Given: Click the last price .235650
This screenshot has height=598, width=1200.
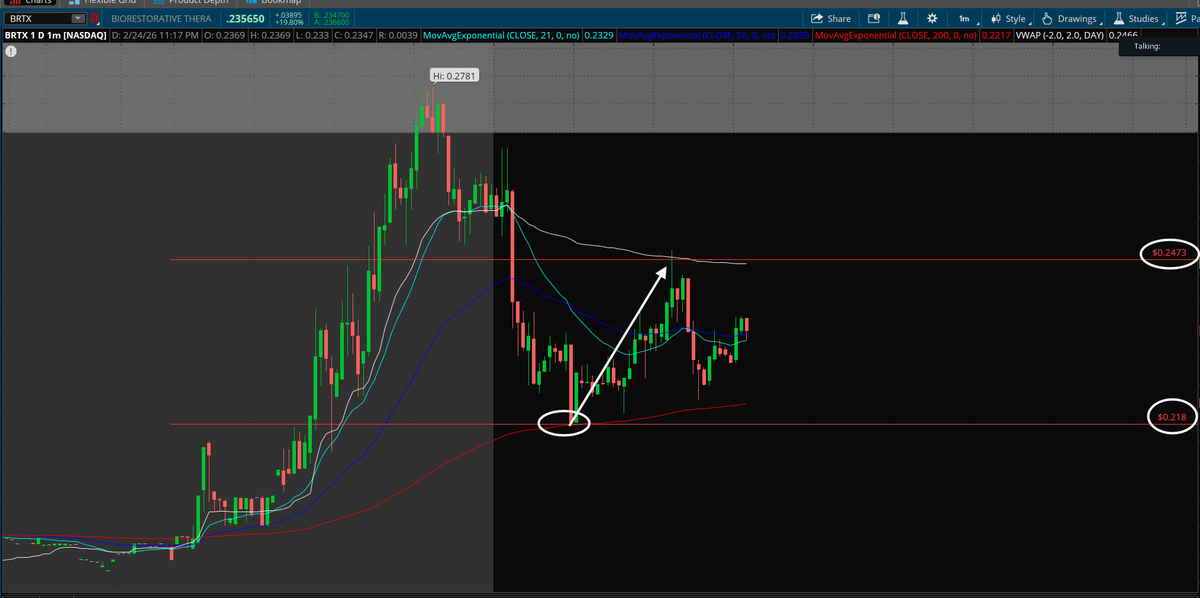Looking at the screenshot, I should 246,18.
